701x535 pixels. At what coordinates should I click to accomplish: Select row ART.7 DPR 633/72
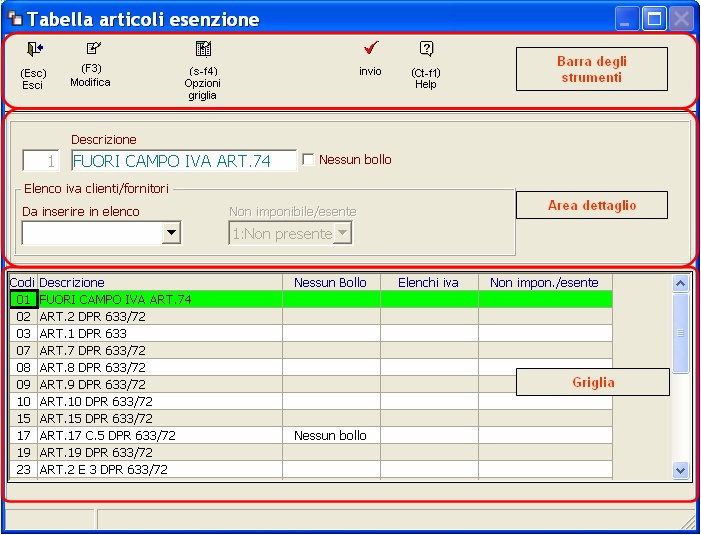tap(311, 350)
